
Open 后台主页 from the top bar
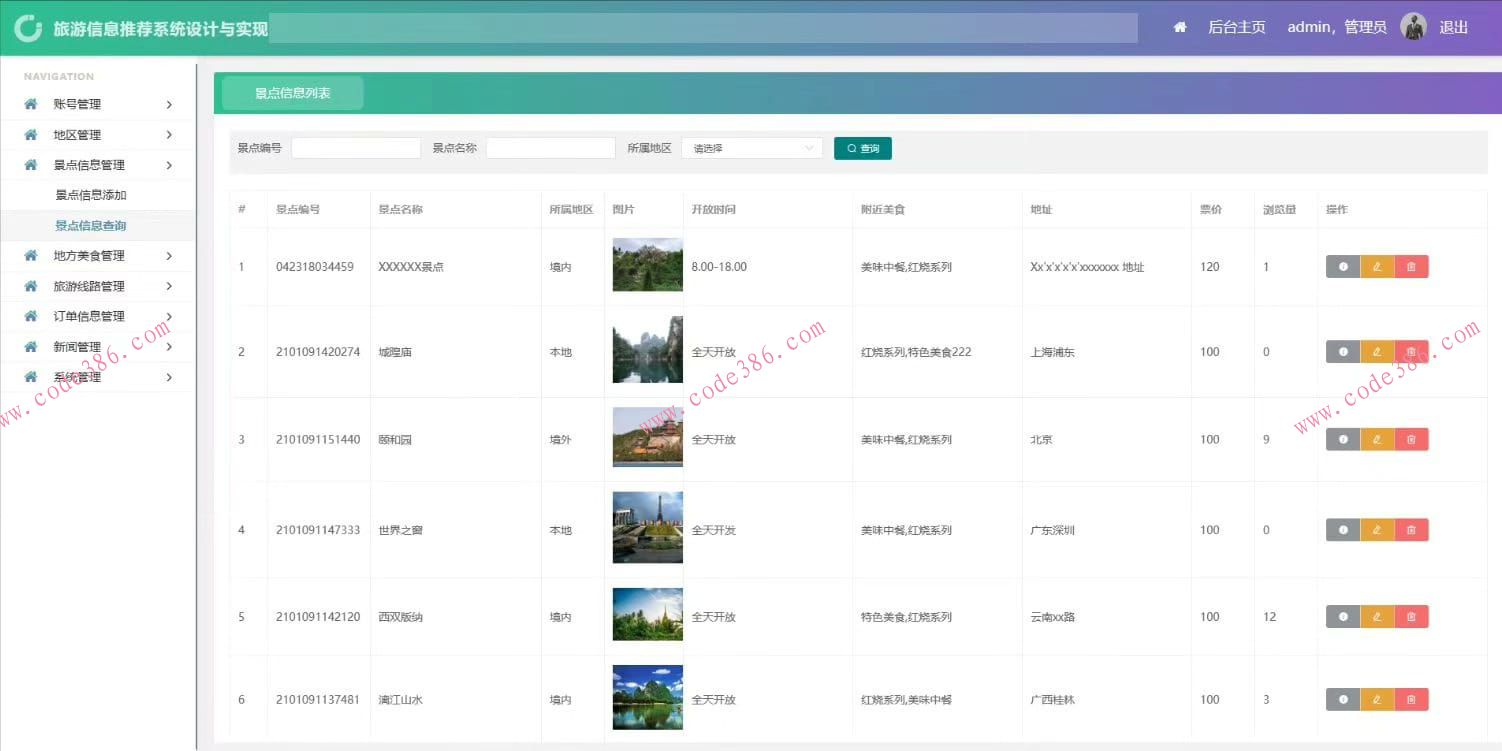[x=1236, y=27]
